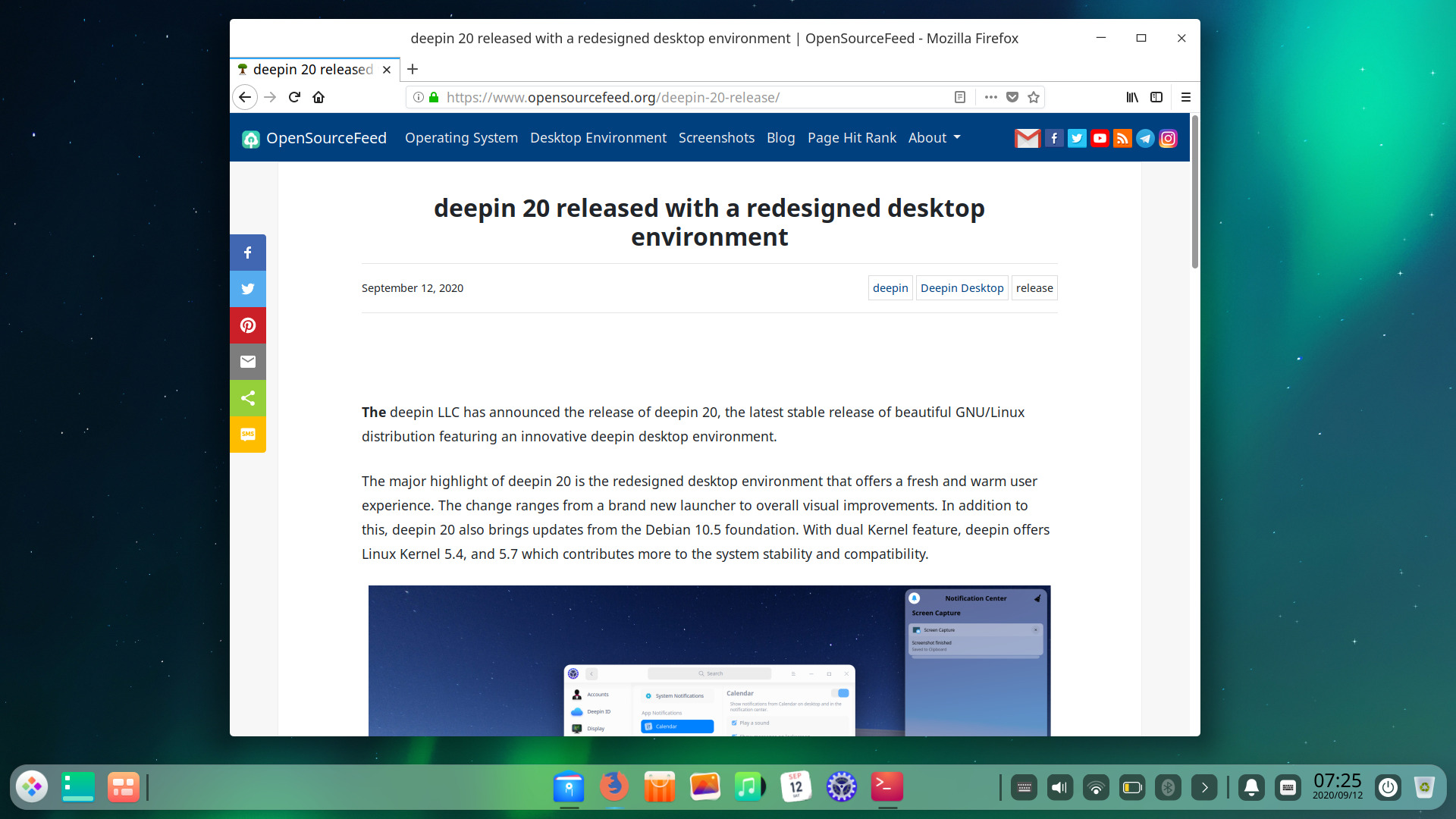1456x819 pixels.
Task: Toggle the Bluetooth icon in system tray
Action: [1169, 787]
